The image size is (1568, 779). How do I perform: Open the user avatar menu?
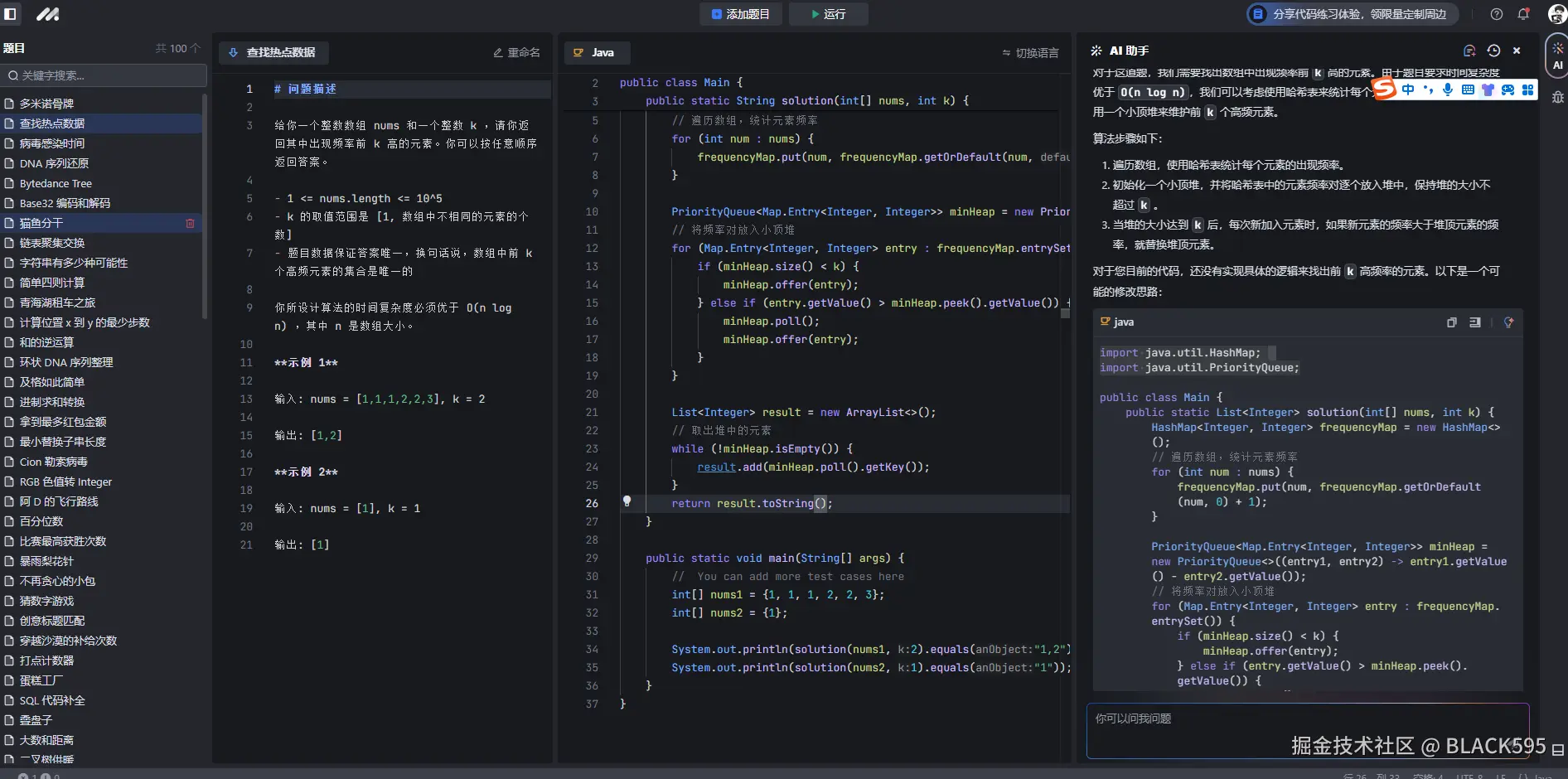pyautogui.click(x=1554, y=13)
